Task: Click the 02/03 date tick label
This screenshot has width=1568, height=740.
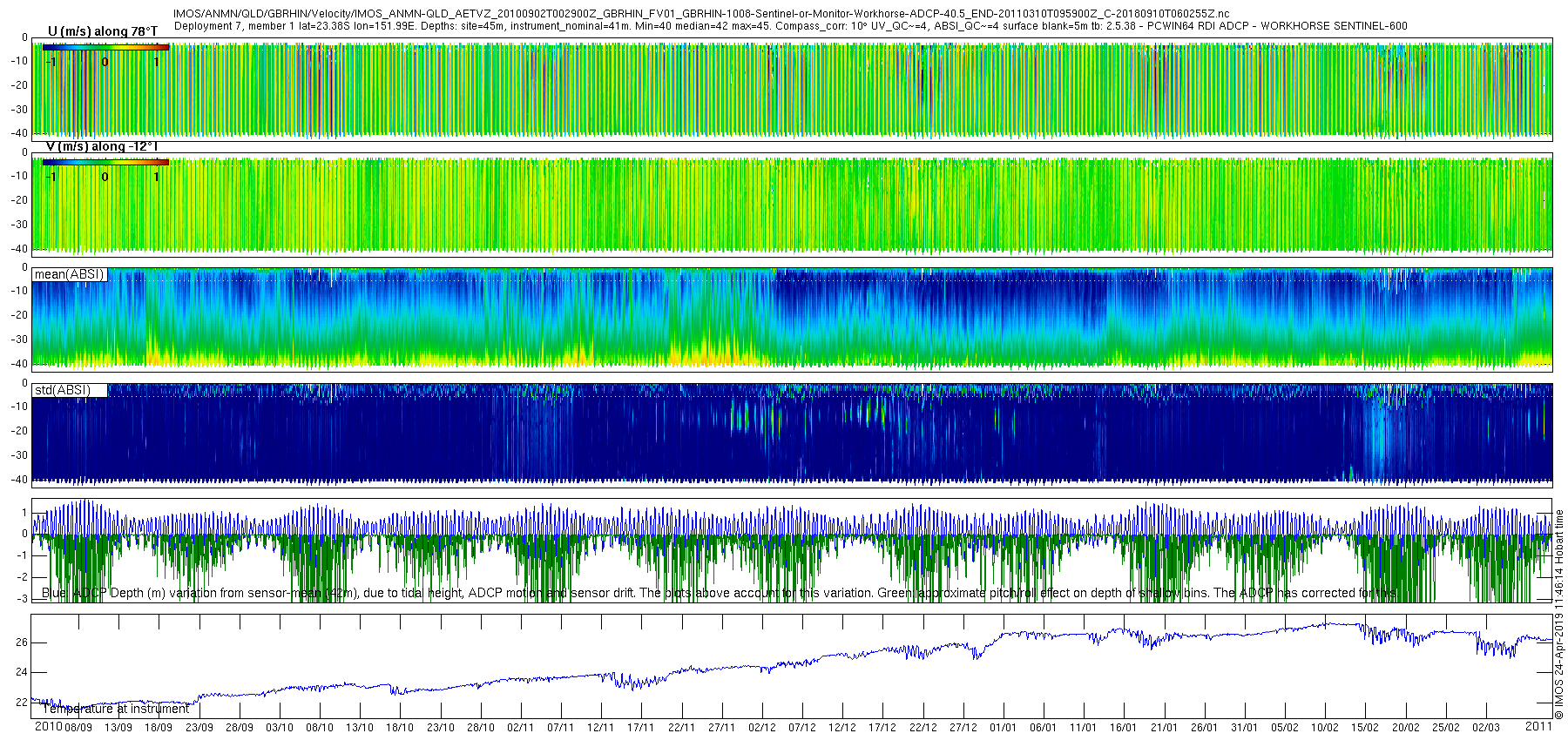Action: click(1486, 727)
